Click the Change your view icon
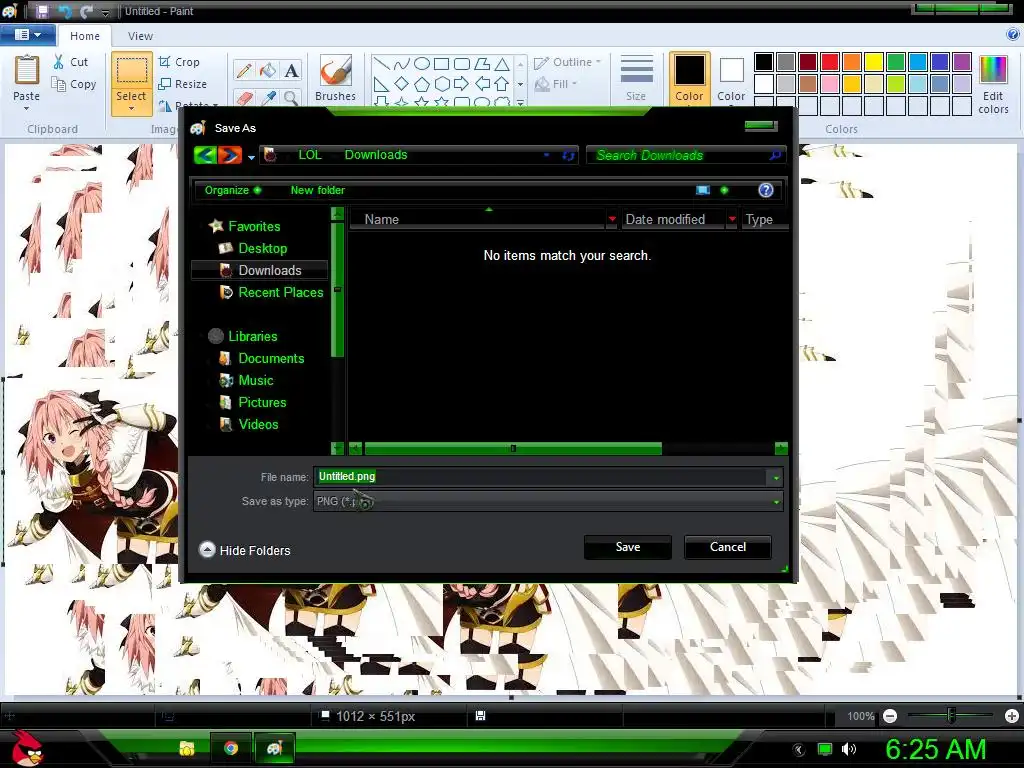Screen dimensions: 1024x768 (703, 190)
